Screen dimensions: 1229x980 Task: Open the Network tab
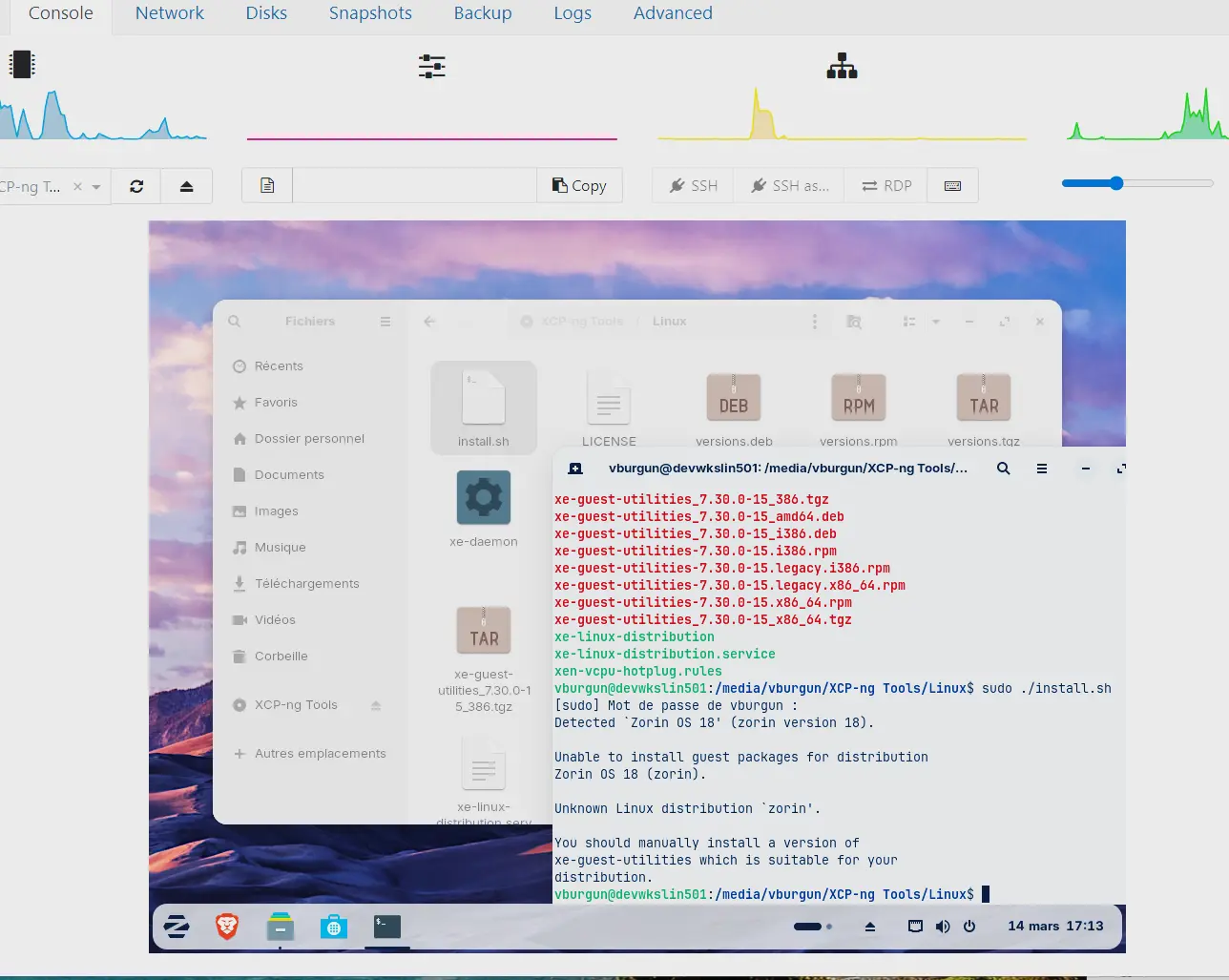click(x=169, y=13)
